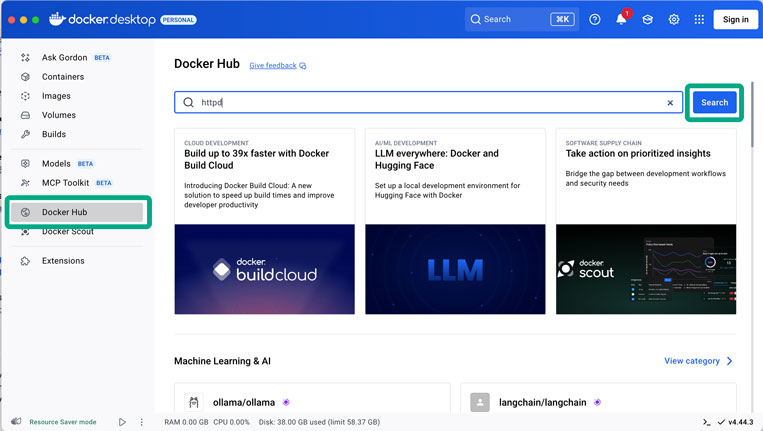763x431 pixels.
Task: Click the ollama llama logo icon
Action: (x=194, y=402)
